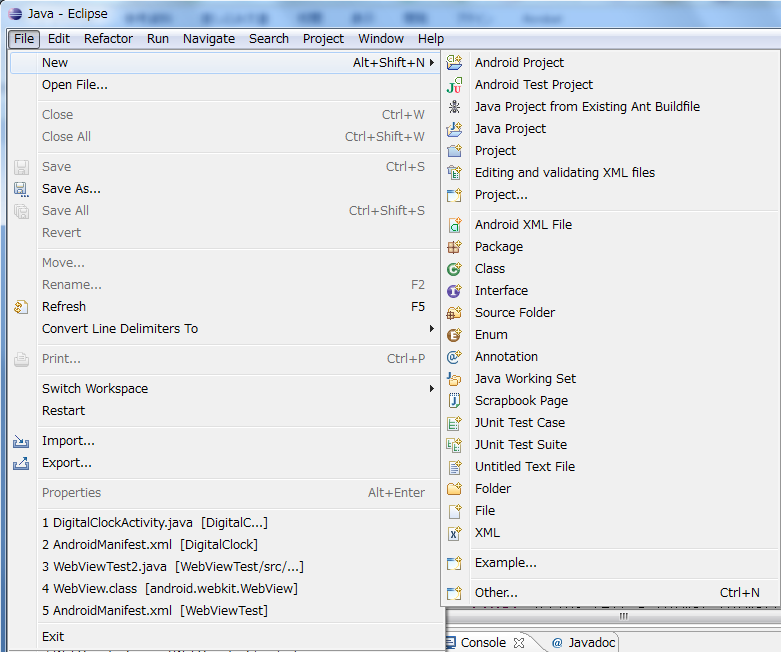This screenshot has height=652, width=781.
Task: Choose File in the New submenu
Action: click(611, 511)
